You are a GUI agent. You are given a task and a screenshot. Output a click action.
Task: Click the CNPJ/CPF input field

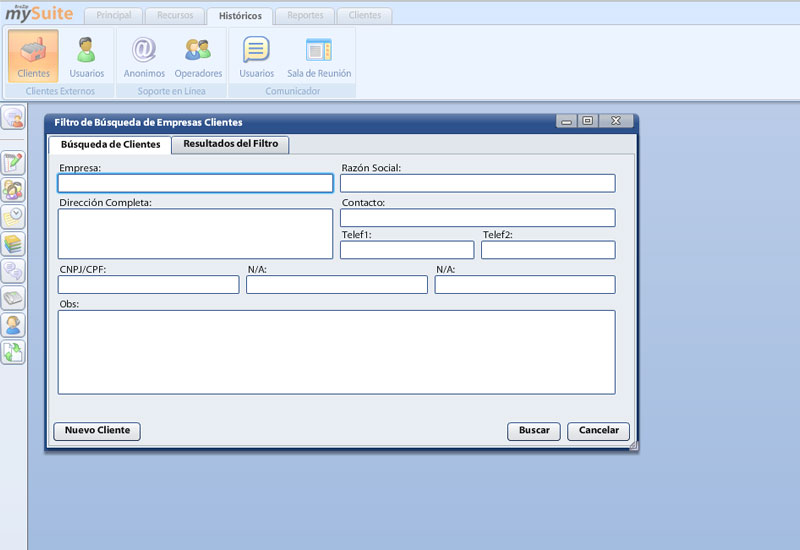point(148,285)
